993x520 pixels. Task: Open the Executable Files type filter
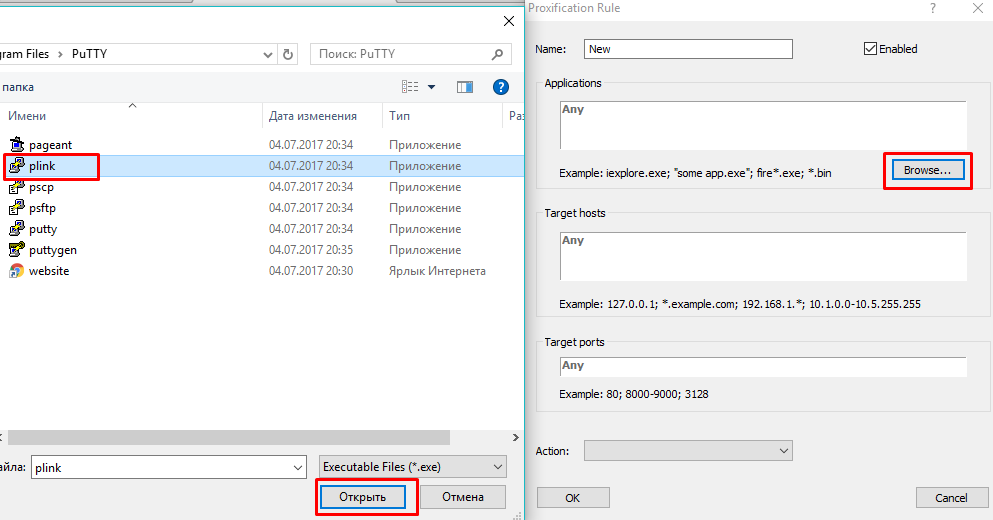[412, 467]
